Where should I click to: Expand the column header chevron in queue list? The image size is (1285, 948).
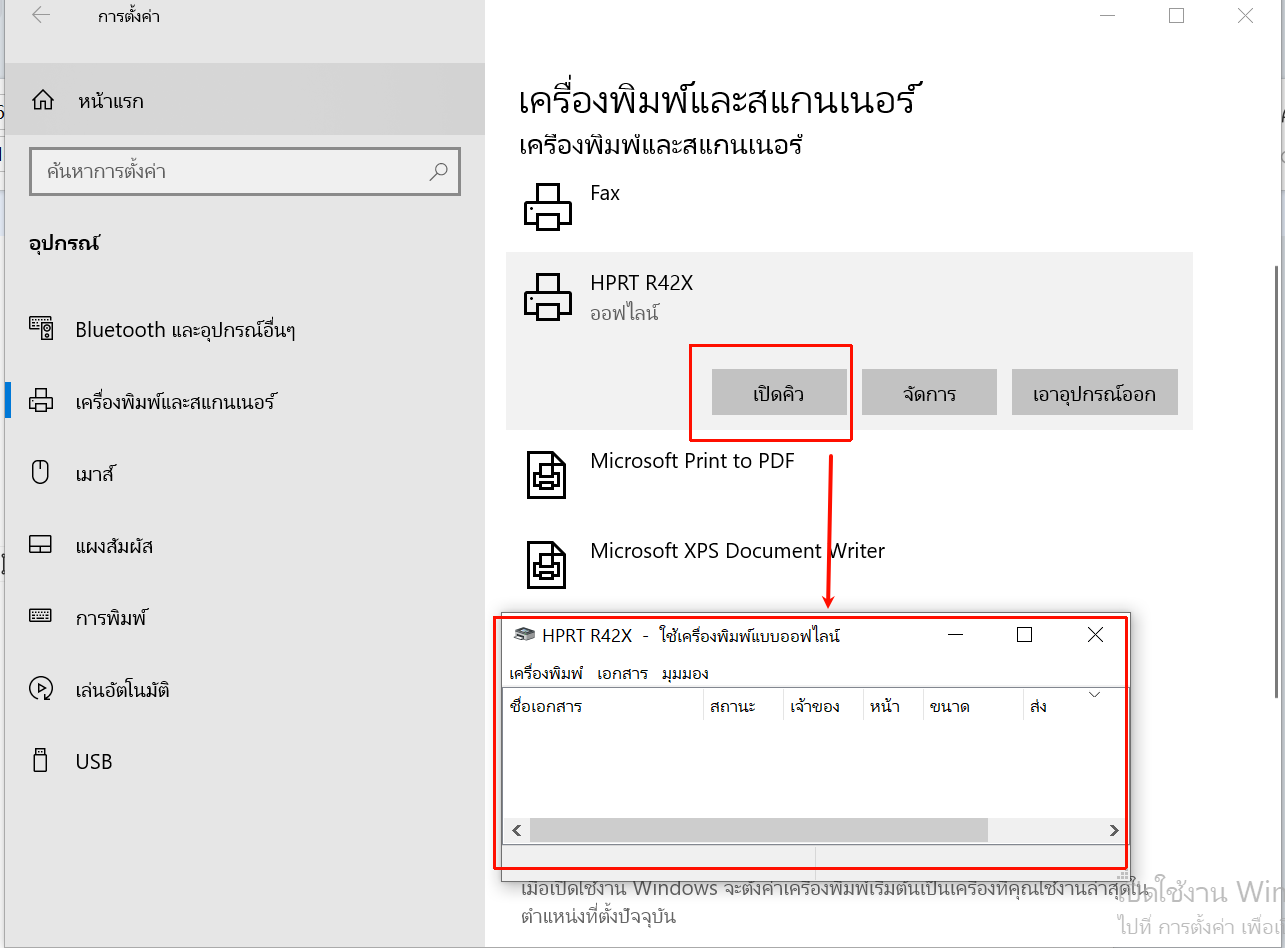click(1093, 695)
